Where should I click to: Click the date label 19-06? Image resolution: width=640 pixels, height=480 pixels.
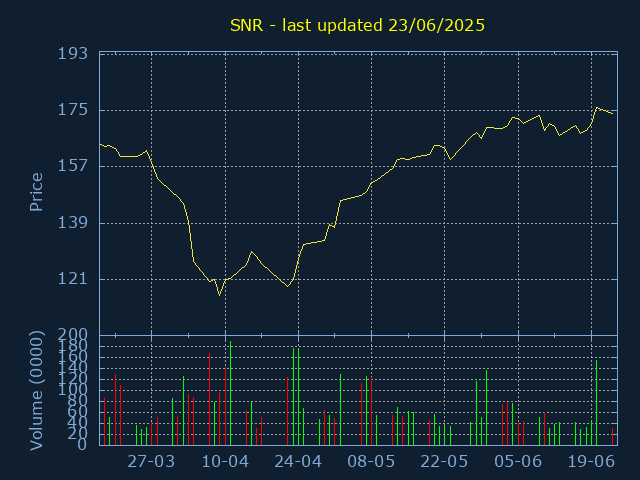pyautogui.click(x=591, y=462)
